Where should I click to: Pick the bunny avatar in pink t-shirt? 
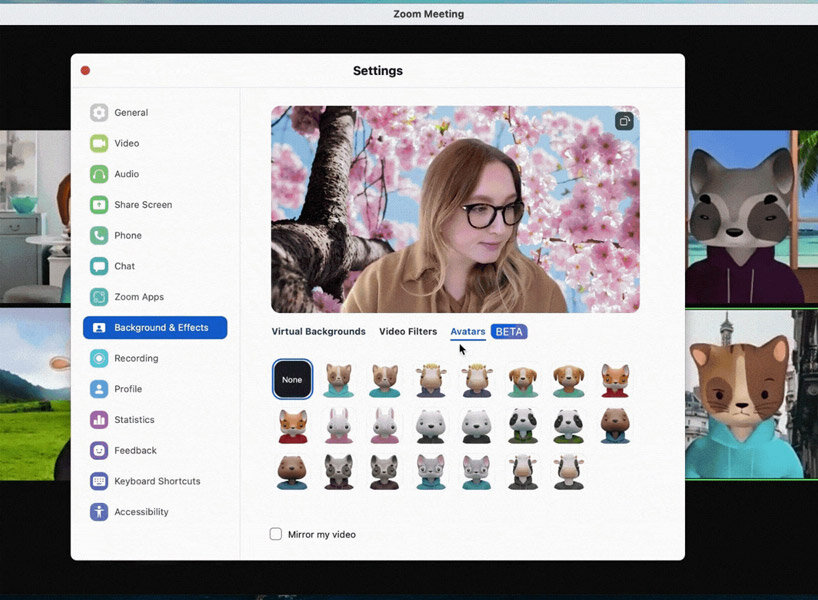click(x=384, y=426)
